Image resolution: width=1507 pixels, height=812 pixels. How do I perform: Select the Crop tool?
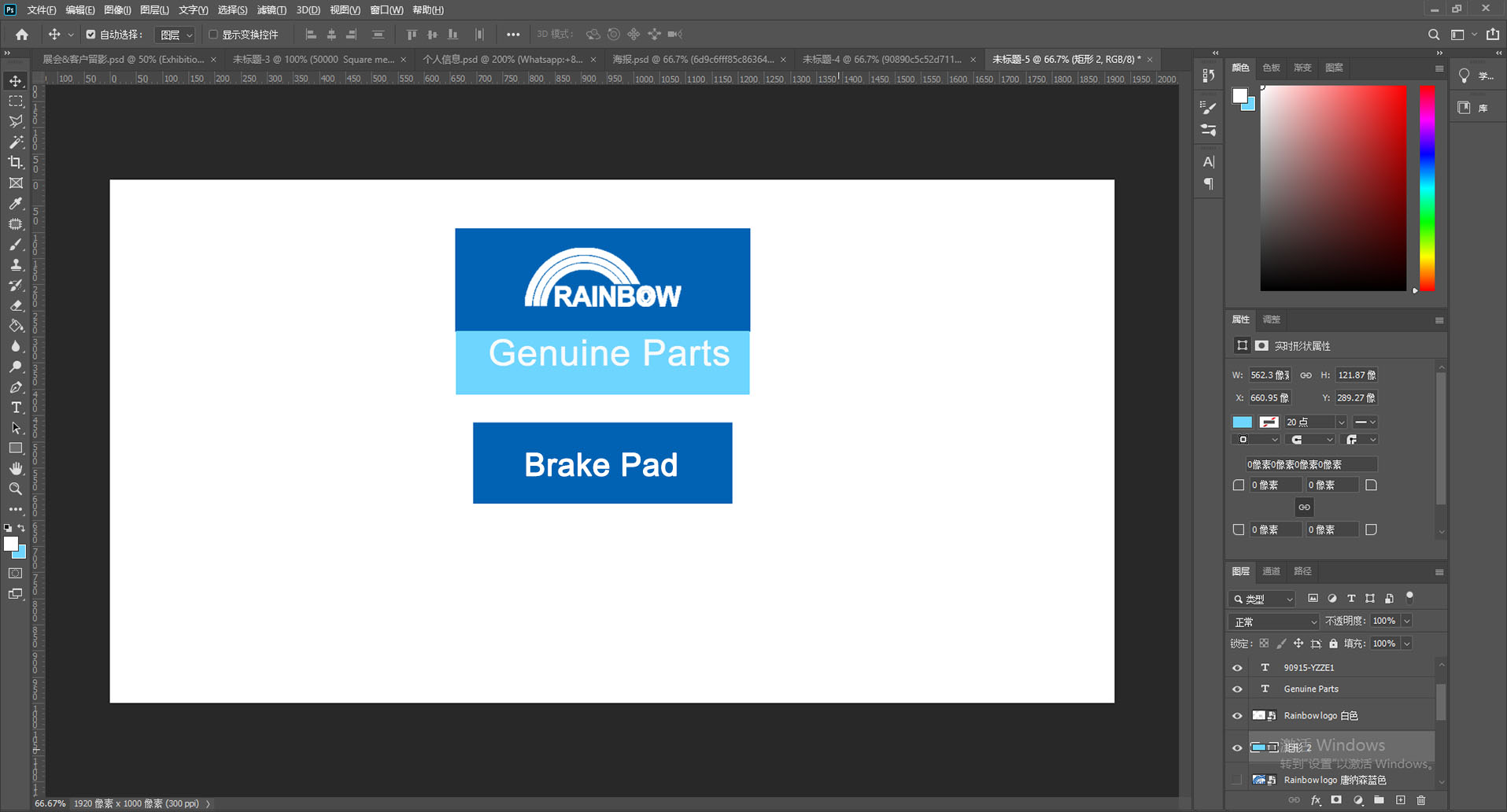point(16,163)
